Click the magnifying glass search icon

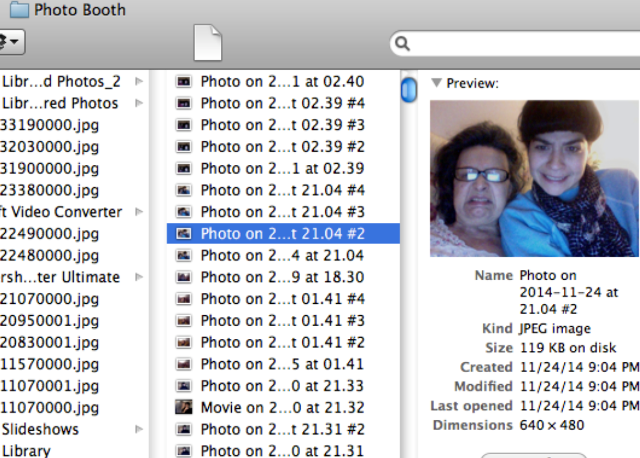(402, 44)
